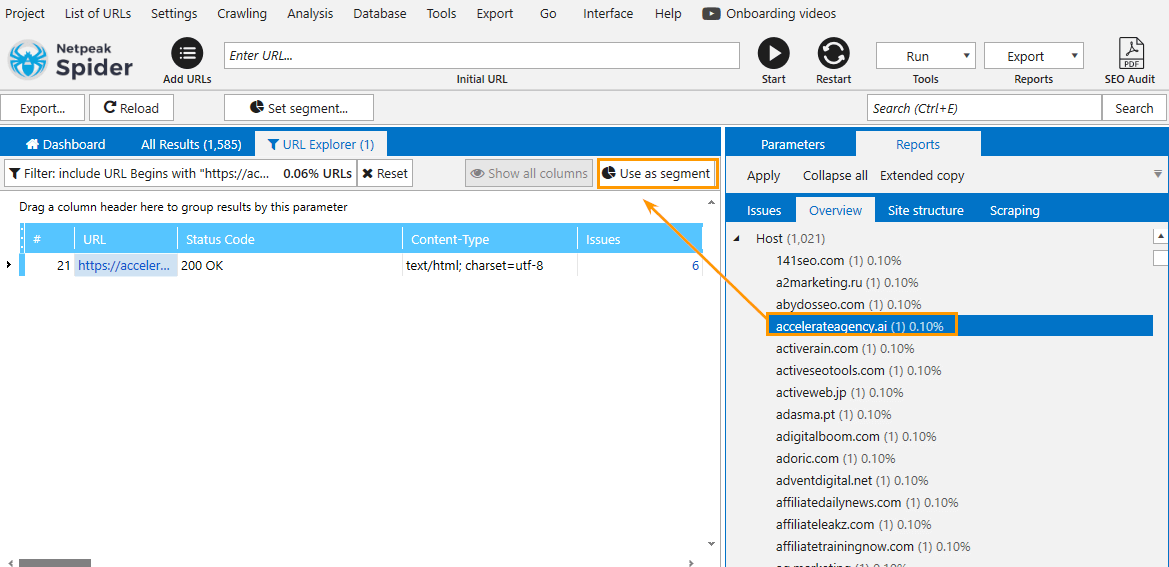Click Show all columns button
This screenshot has height=567, width=1169.
click(x=529, y=174)
